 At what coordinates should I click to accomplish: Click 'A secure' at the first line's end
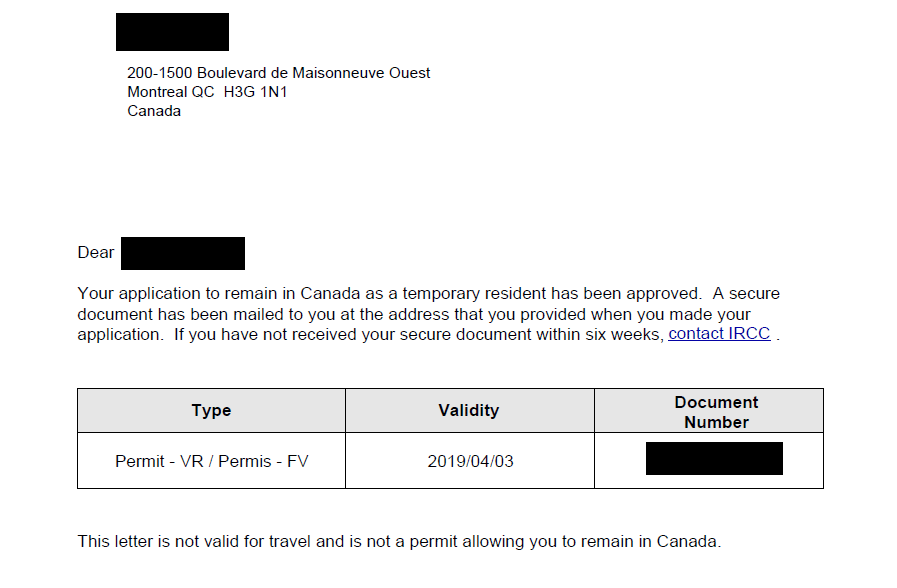[x=746, y=293]
